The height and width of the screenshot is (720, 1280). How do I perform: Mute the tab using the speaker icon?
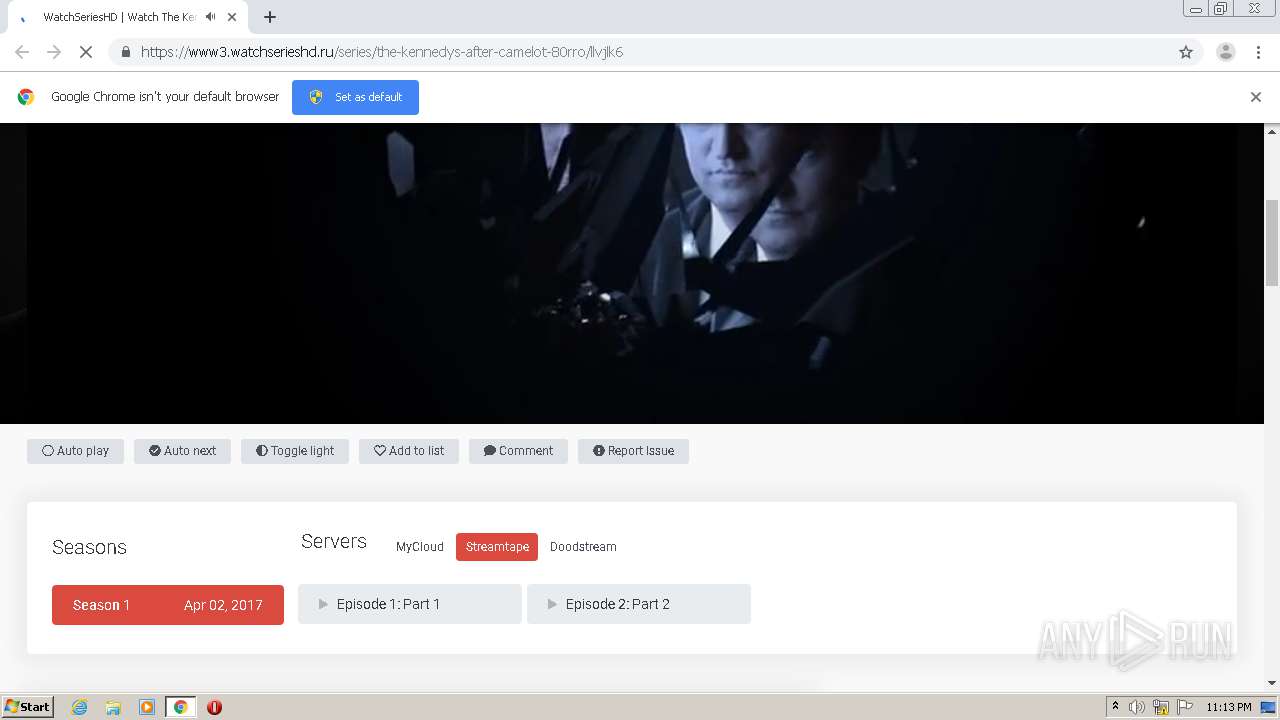(x=210, y=17)
